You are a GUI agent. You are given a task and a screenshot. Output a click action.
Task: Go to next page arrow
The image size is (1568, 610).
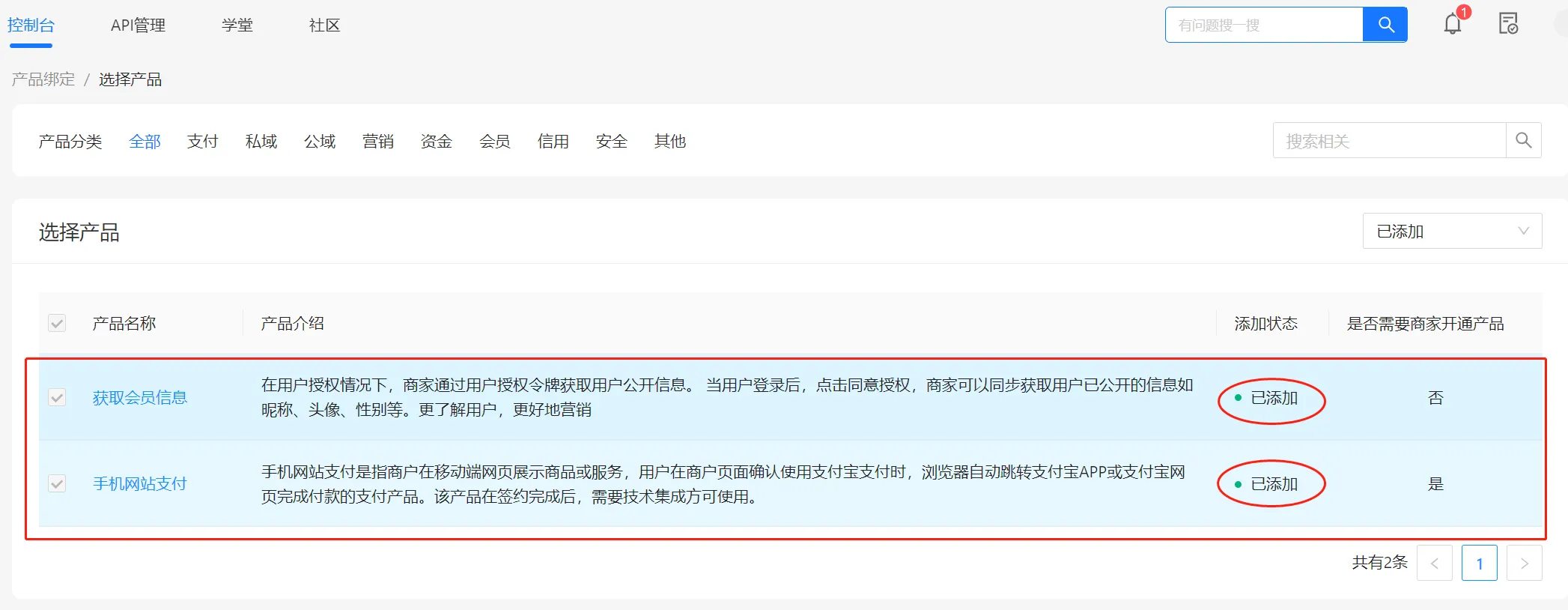click(x=1524, y=564)
